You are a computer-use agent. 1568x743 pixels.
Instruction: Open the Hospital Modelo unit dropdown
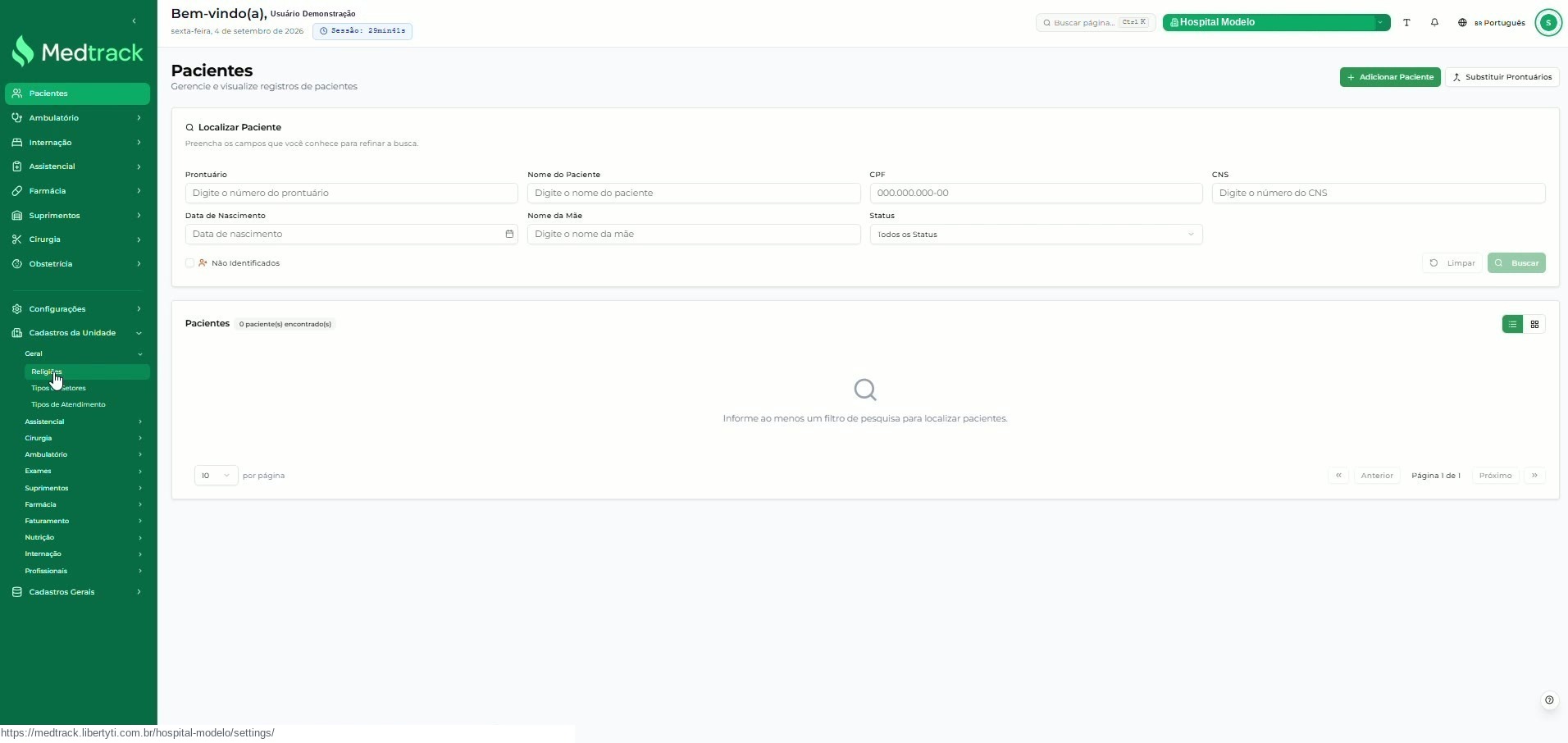coord(1276,23)
